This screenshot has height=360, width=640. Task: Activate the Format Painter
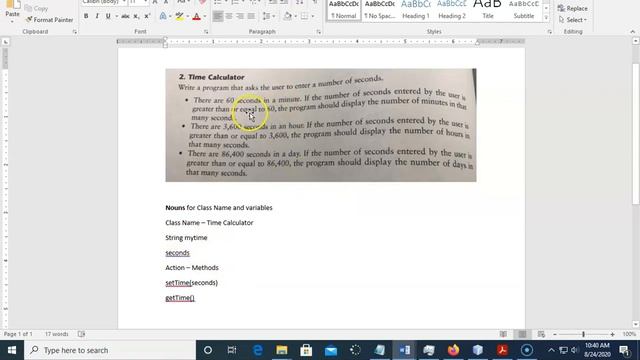(x=49, y=20)
